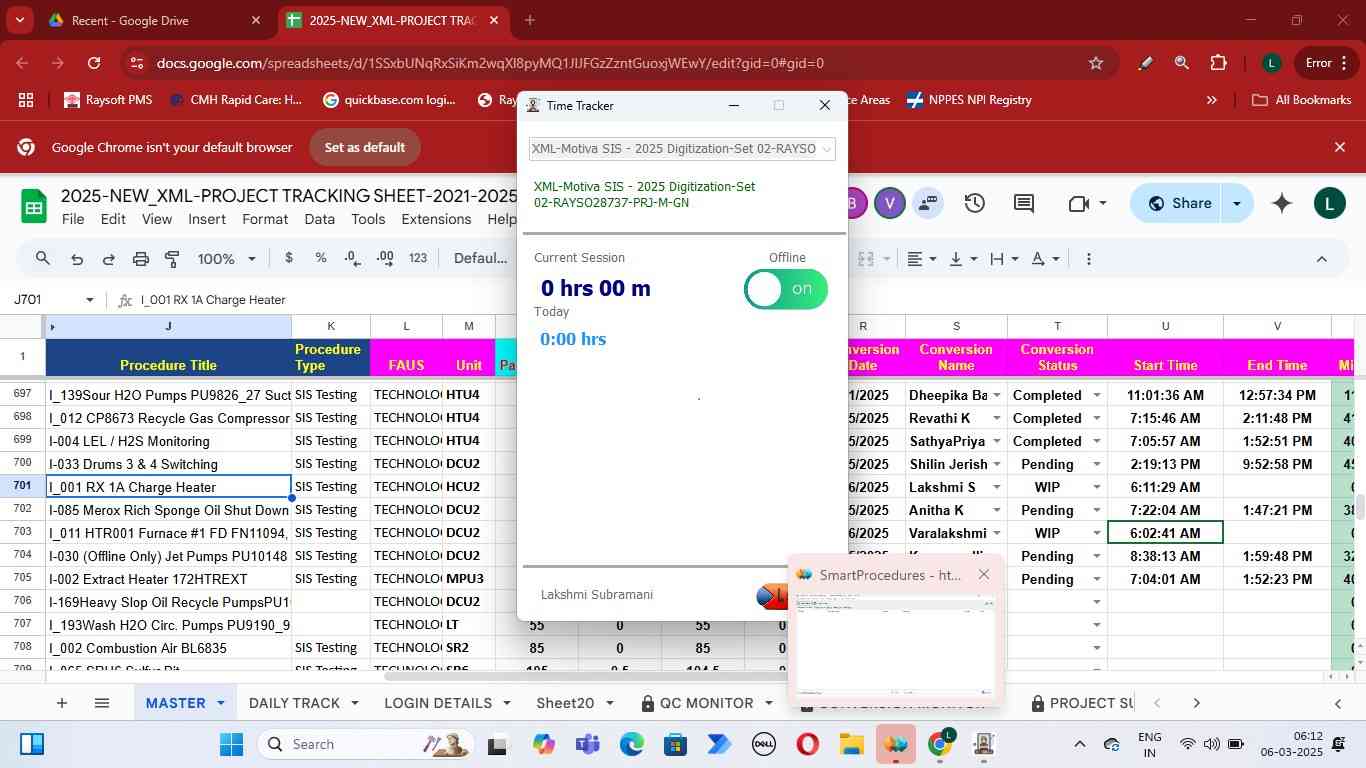Show more toolbar options (three dots)

point(1088,259)
